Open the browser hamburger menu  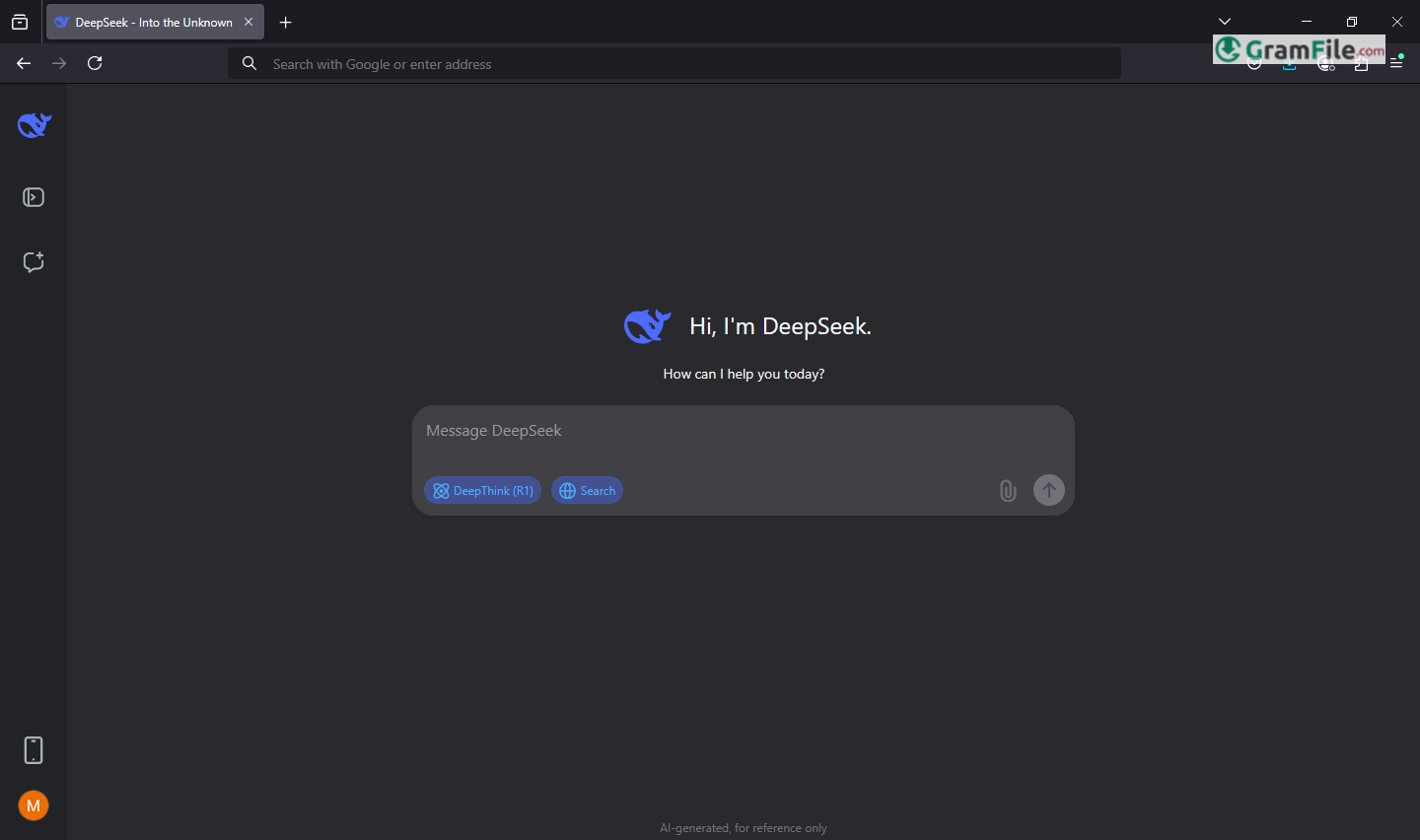click(1396, 63)
